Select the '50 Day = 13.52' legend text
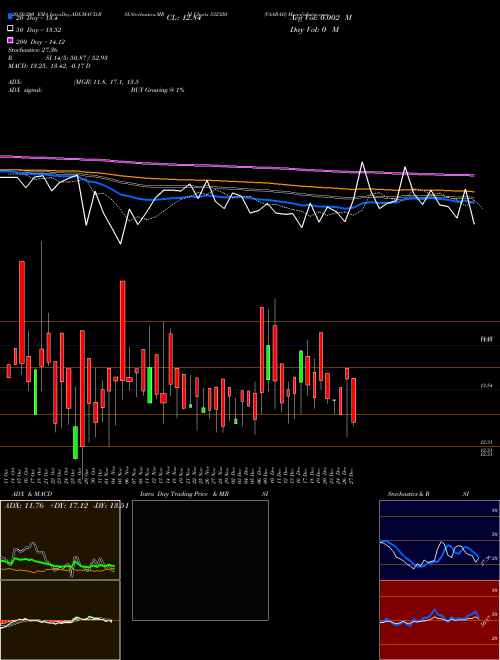500x660 pixels. (39, 29)
